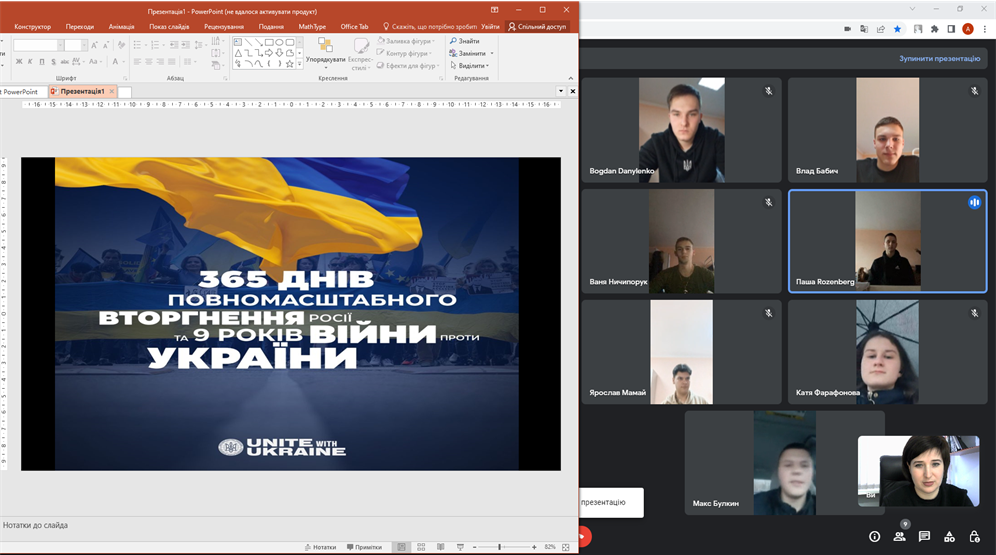Click the bookmark star in the address bar

[x=897, y=29]
